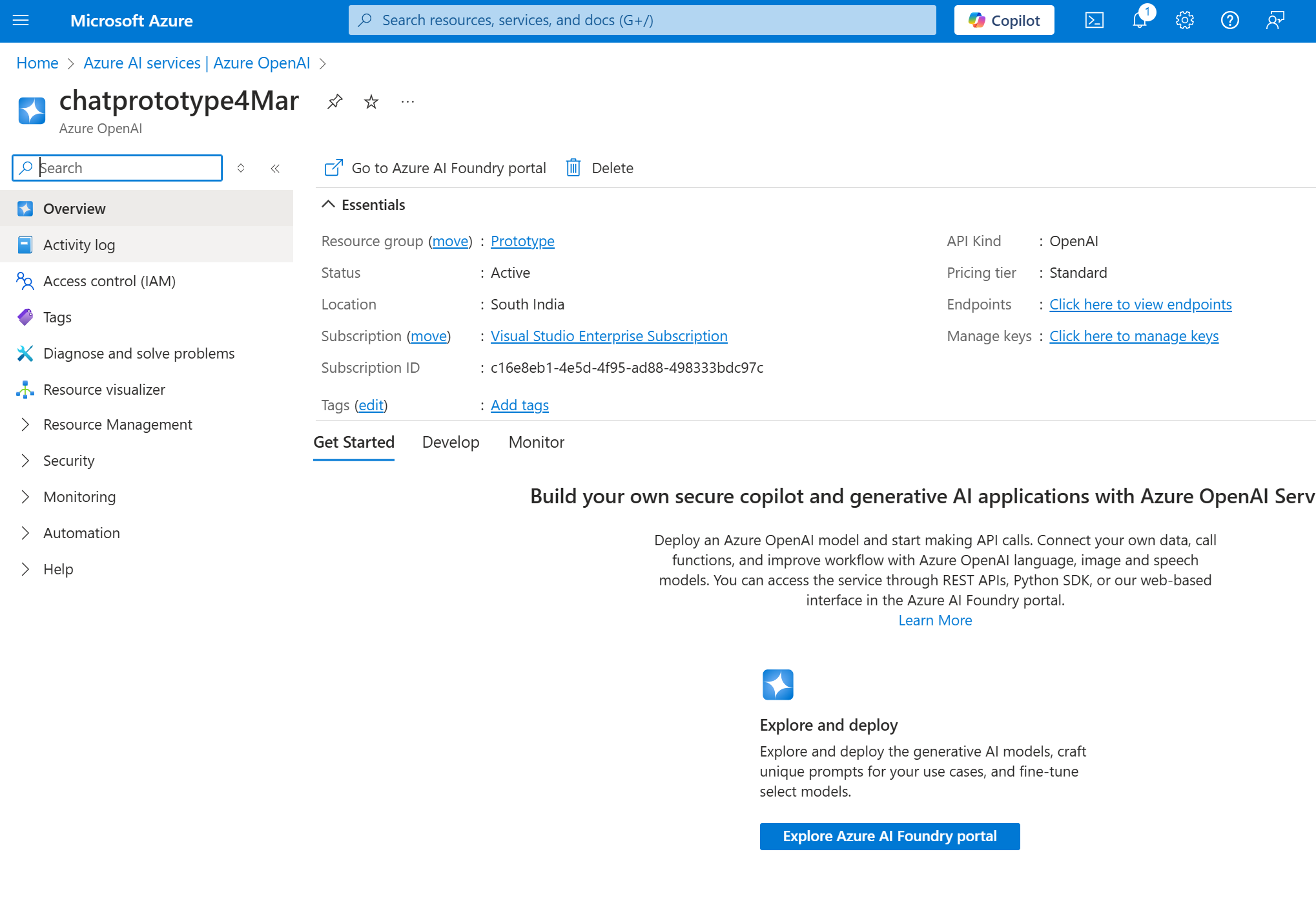Viewport: 1316px width, 898px height.
Task: Open portal settings gear
Action: pos(1184,21)
